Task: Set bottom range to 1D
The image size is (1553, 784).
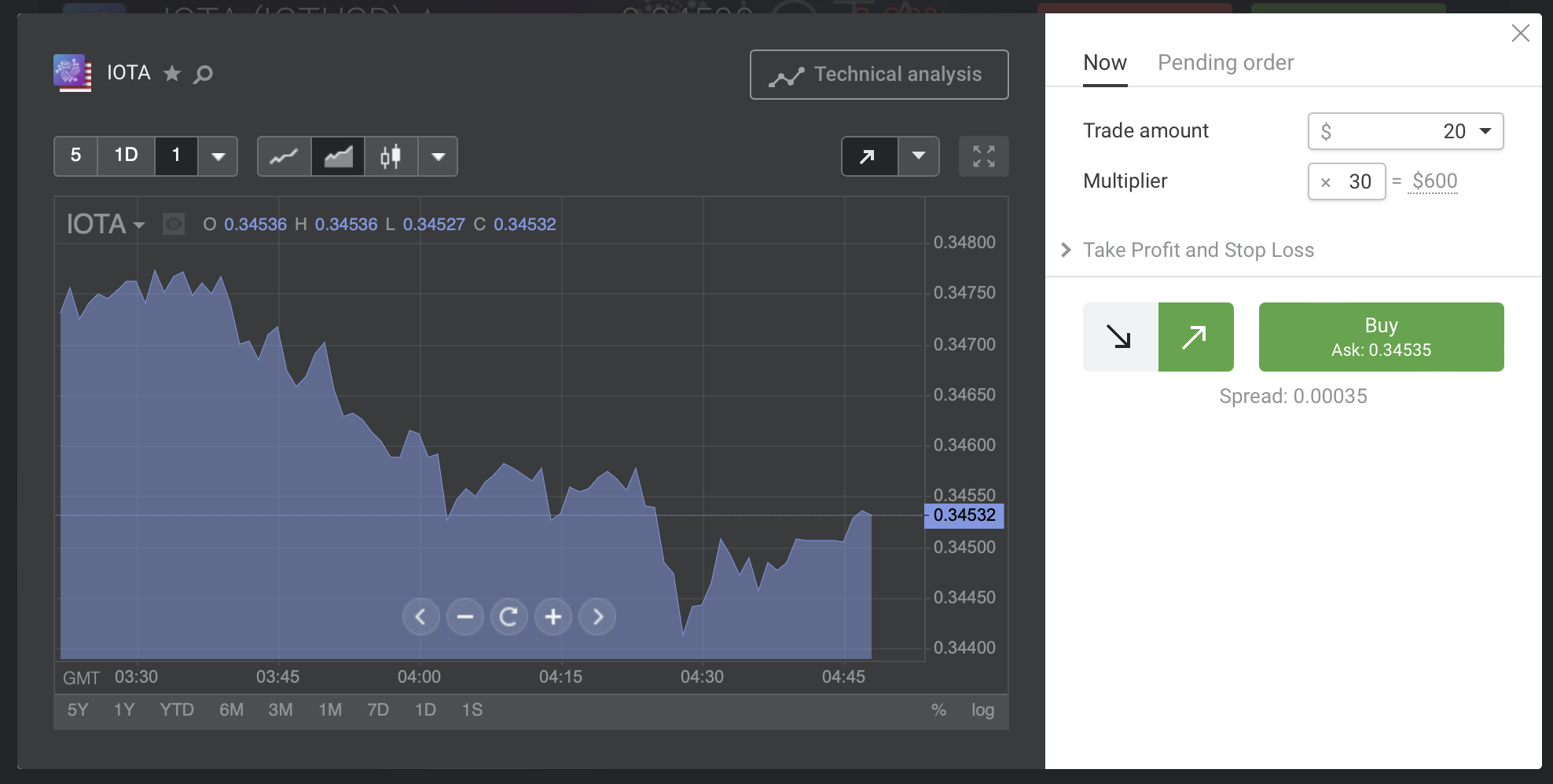Action: (x=425, y=710)
